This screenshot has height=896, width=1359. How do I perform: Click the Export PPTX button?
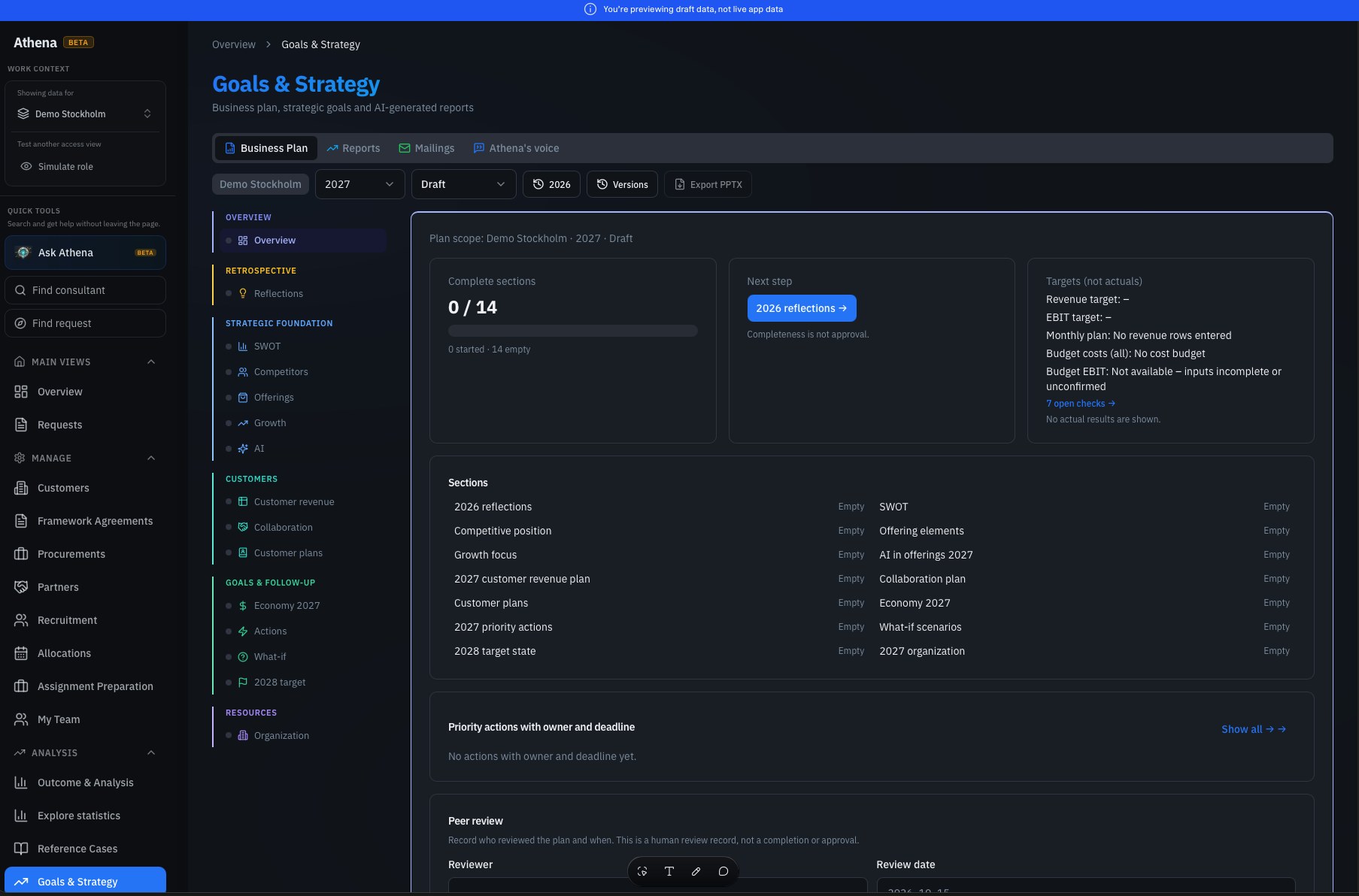pos(708,184)
